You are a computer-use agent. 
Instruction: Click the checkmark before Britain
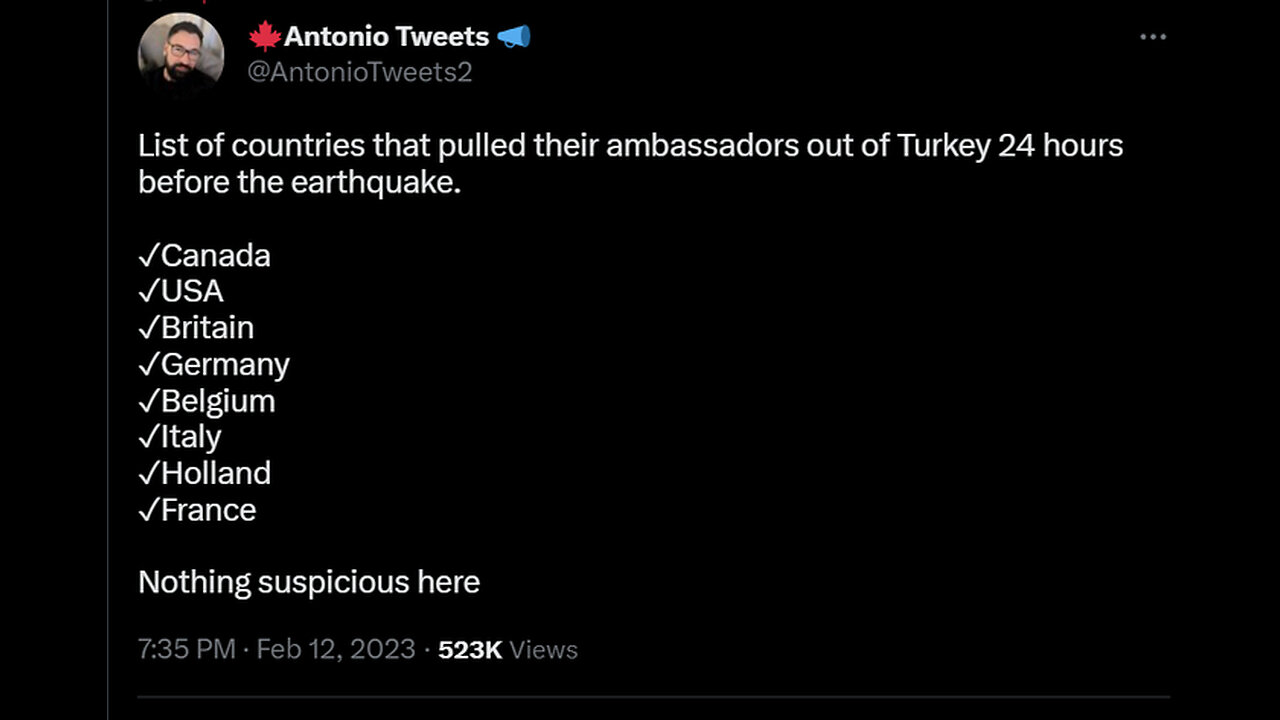148,328
